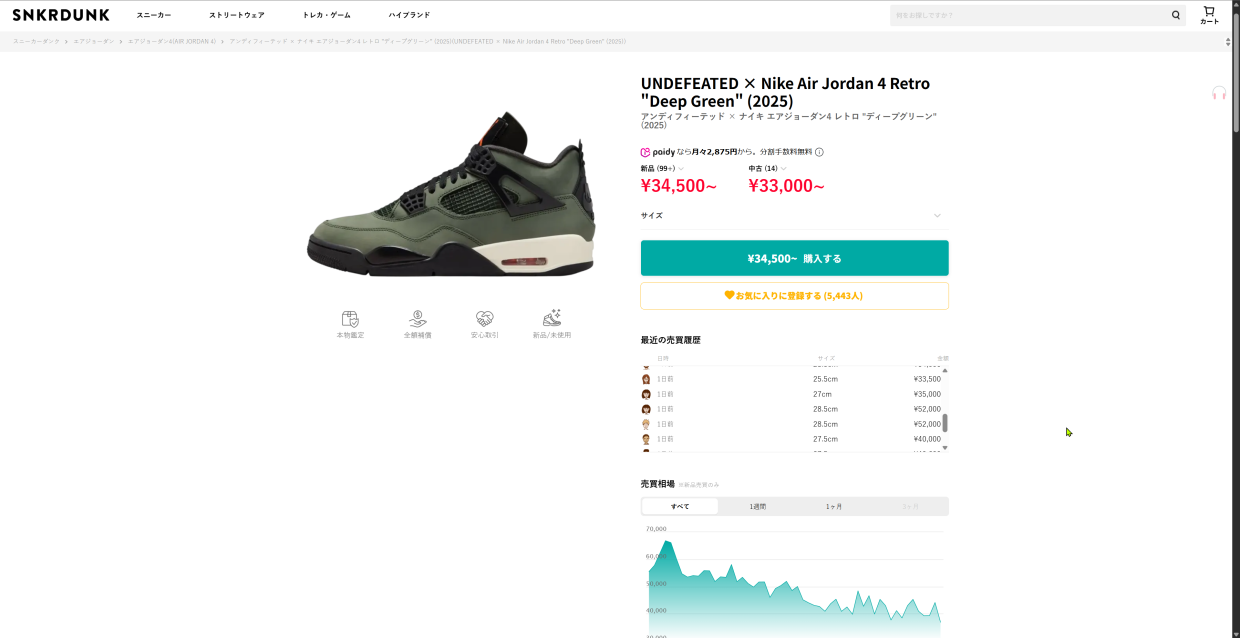Select the すべて chart range
Image resolution: width=1240 pixels, height=638 pixels.
680,507
